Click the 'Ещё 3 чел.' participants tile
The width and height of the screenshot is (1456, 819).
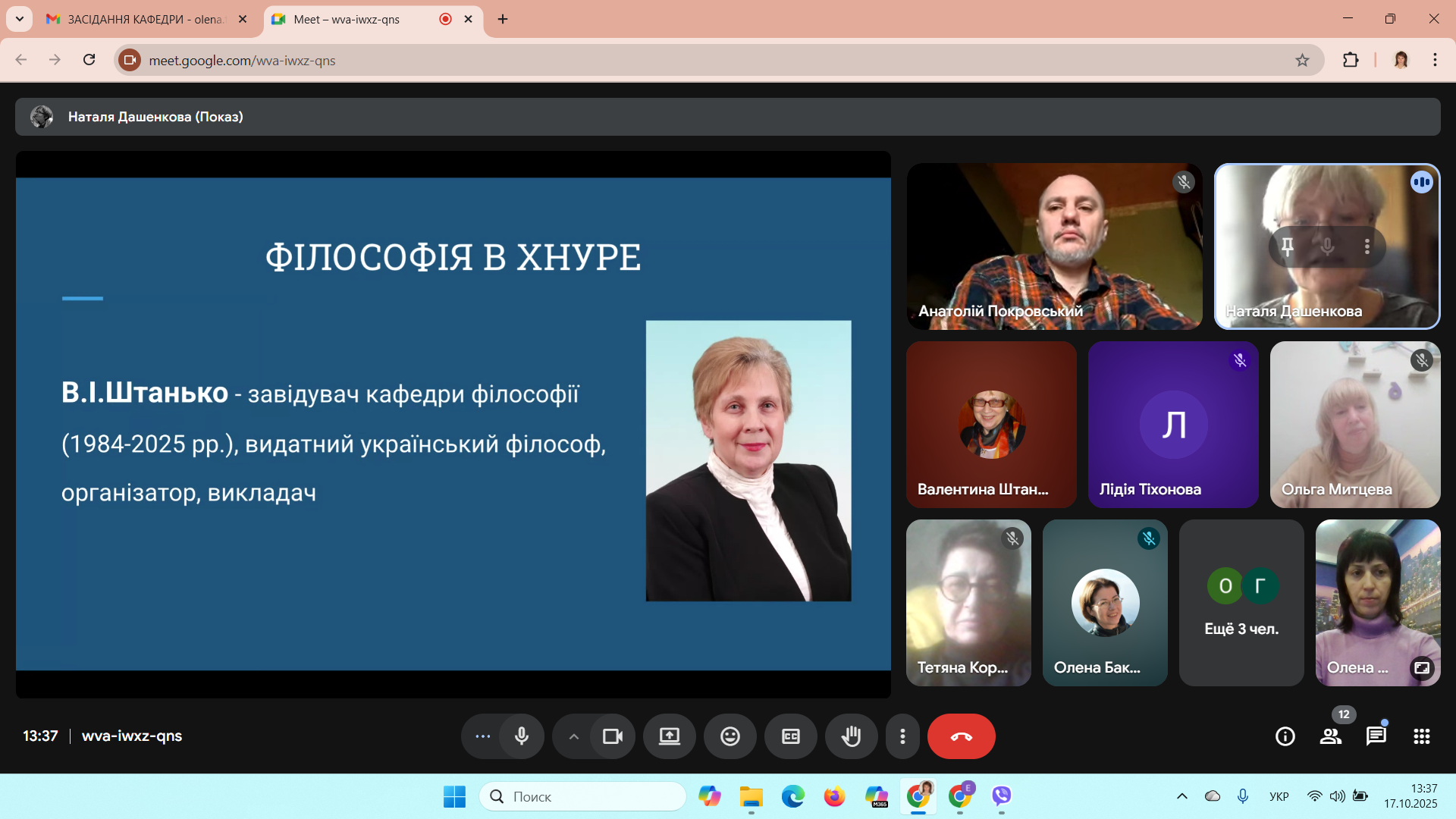click(x=1241, y=603)
